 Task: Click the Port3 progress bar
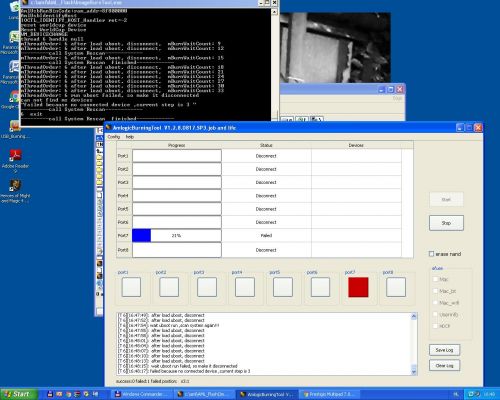tap(177, 182)
